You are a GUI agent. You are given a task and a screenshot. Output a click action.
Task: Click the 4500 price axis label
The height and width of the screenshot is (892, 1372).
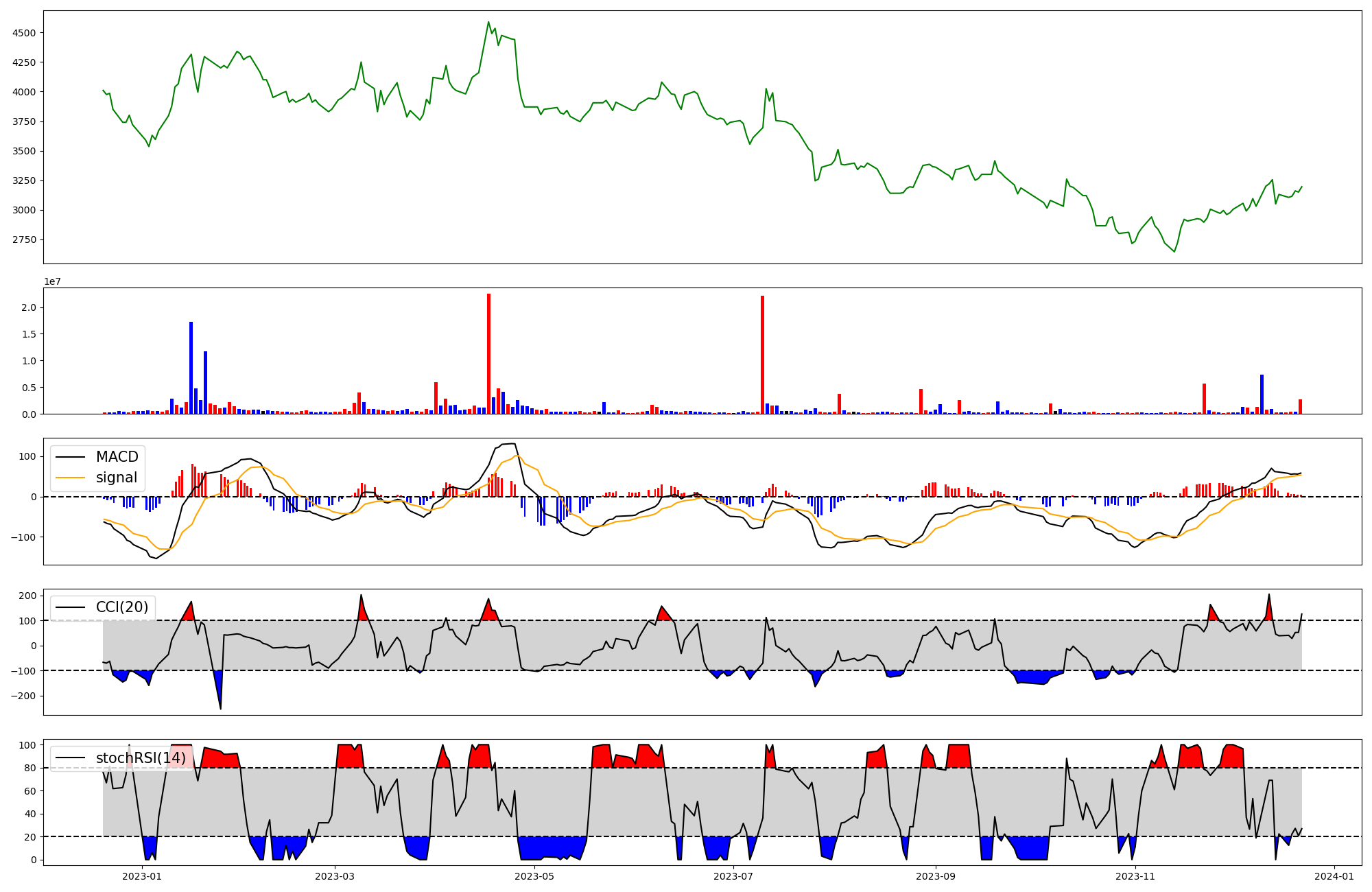24,33
